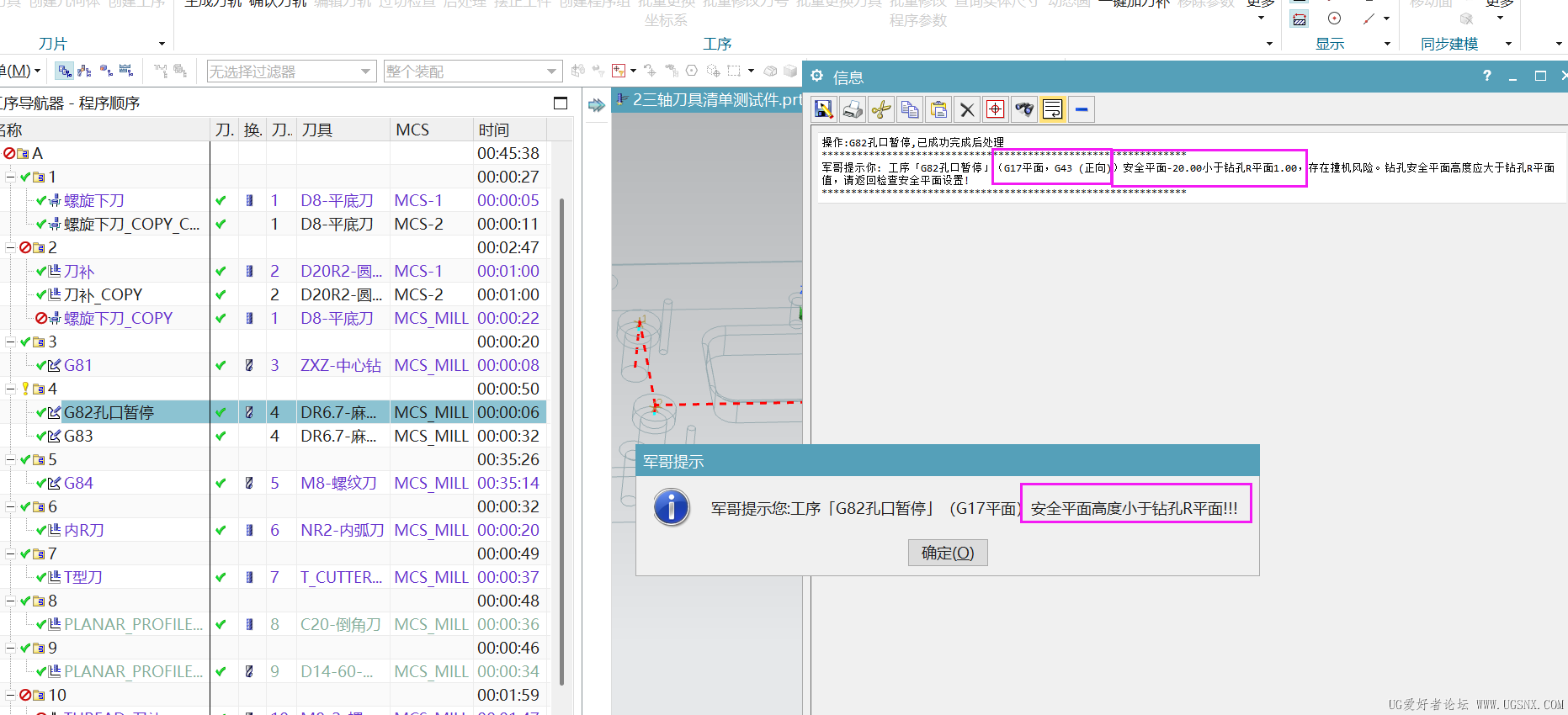Screen dimensions: 1568x715
Task: Toggle green check for G81 row toolpath column
Action: (x=221, y=365)
